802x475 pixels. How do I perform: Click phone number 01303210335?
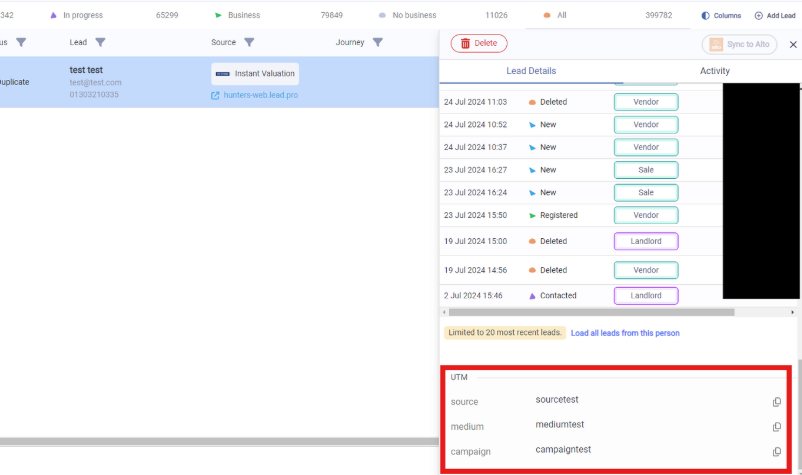pos(94,95)
